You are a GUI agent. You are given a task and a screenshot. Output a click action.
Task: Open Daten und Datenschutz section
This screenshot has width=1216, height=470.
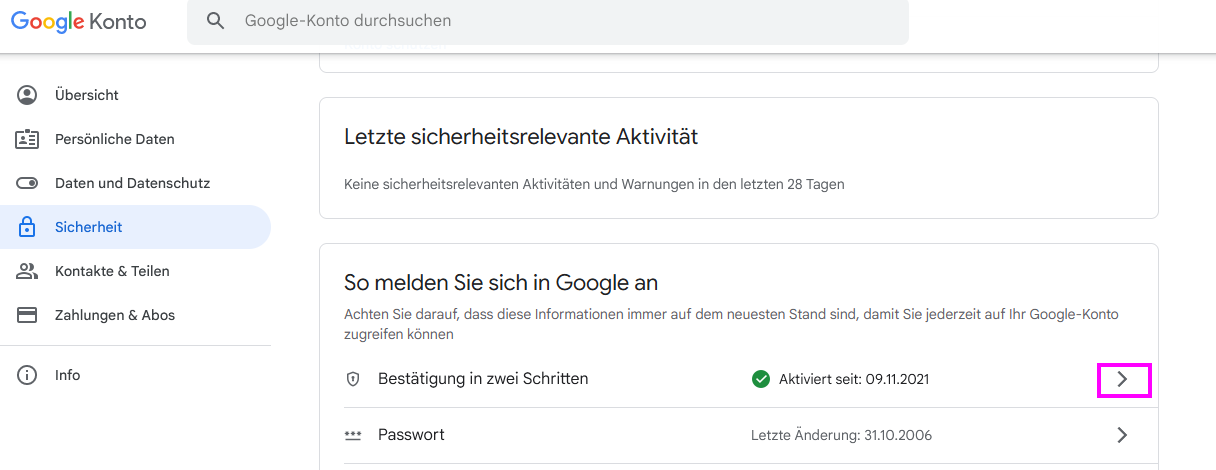pyautogui.click(x=135, y=183)
